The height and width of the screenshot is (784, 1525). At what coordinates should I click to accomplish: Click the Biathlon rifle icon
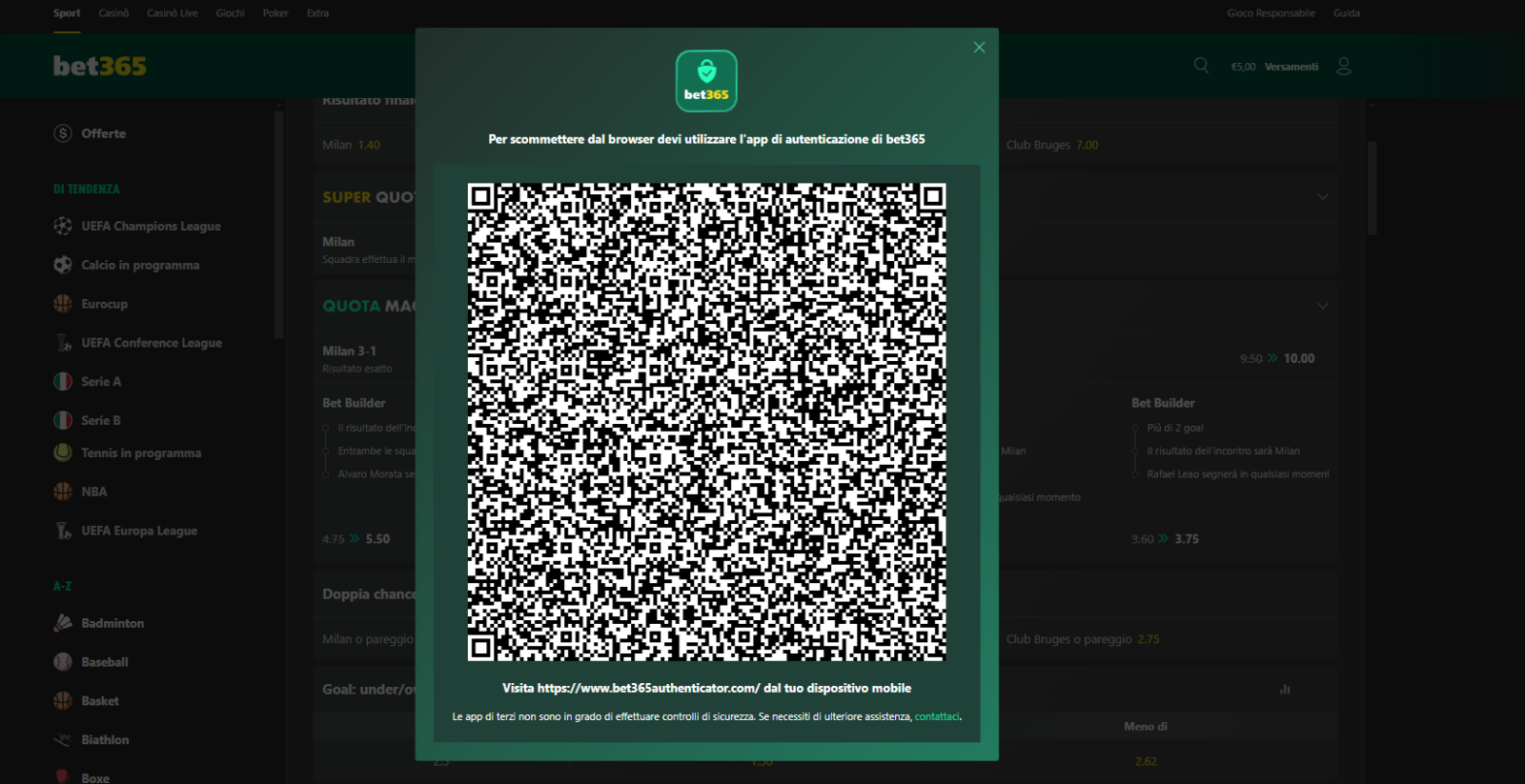pos(63,739)
